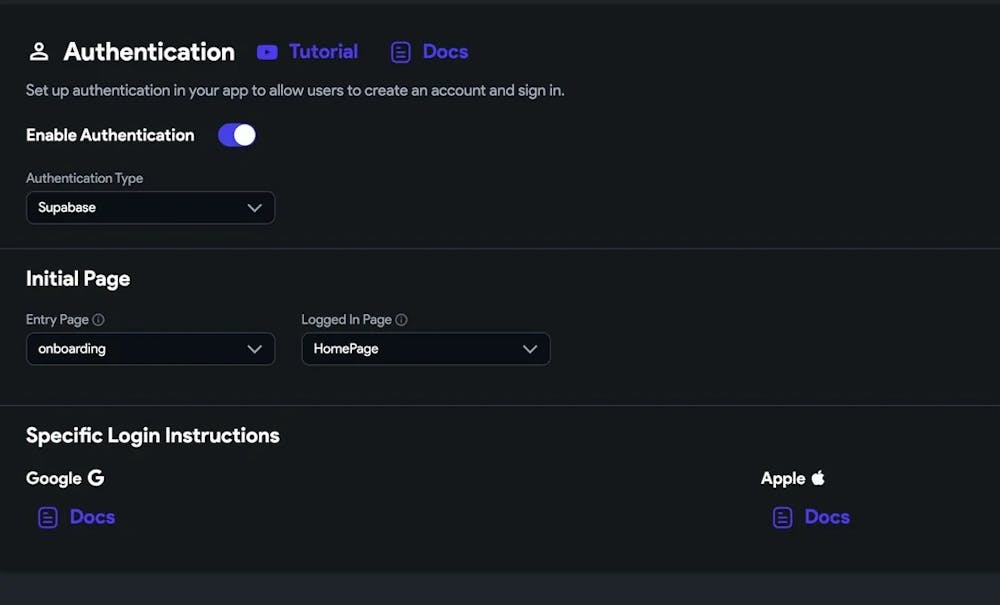Click the Google Docs document icon

(x=48, y=518)
